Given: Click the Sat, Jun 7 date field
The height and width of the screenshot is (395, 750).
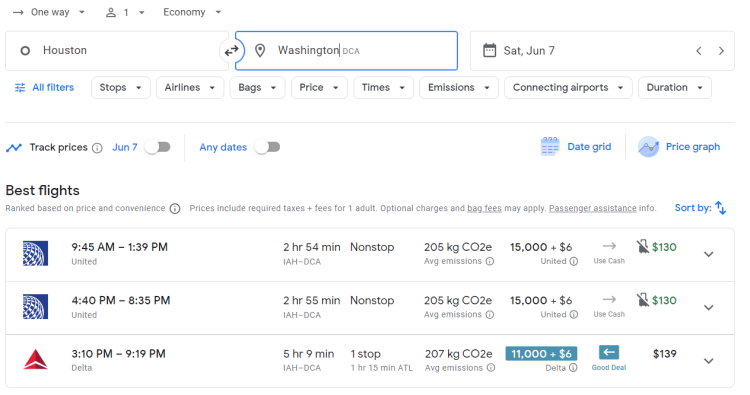Looking at the screenshot, I should (x=602, y=51).
